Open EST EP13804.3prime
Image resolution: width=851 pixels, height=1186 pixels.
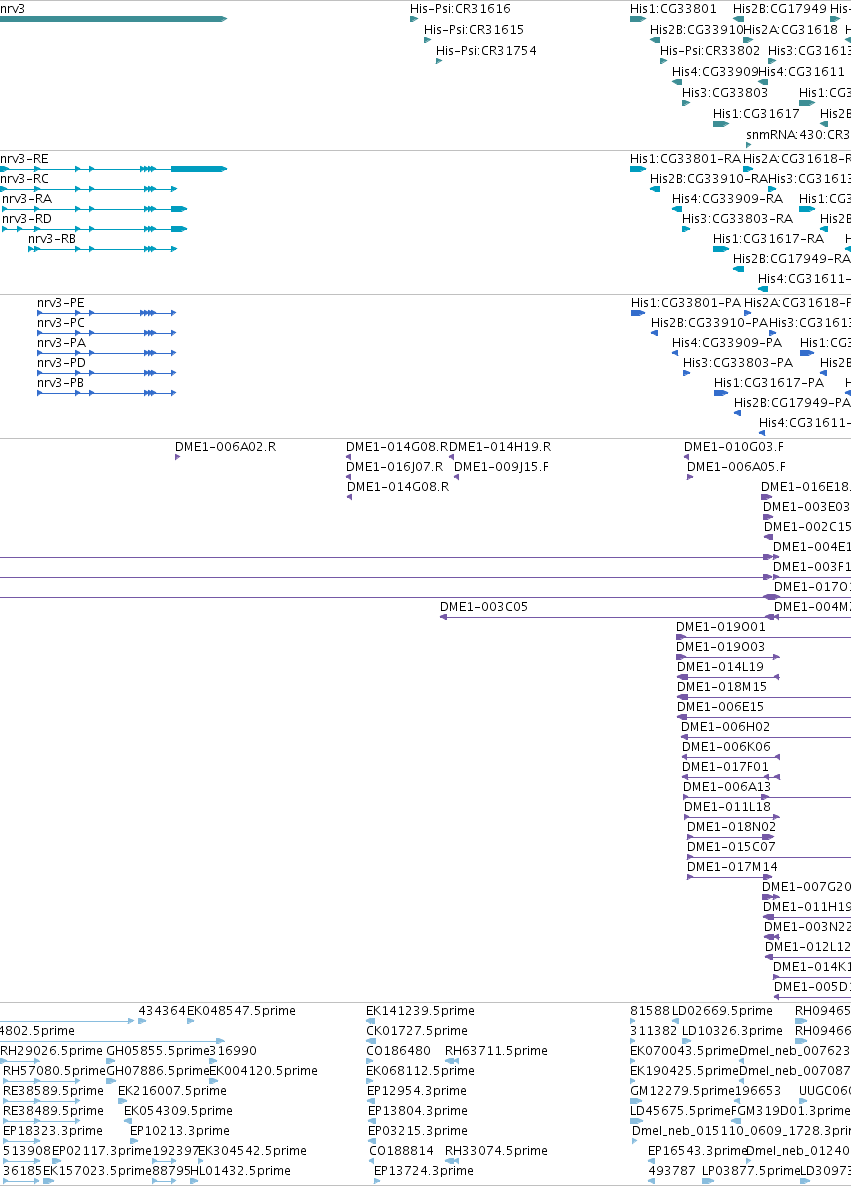(418, 1111)
